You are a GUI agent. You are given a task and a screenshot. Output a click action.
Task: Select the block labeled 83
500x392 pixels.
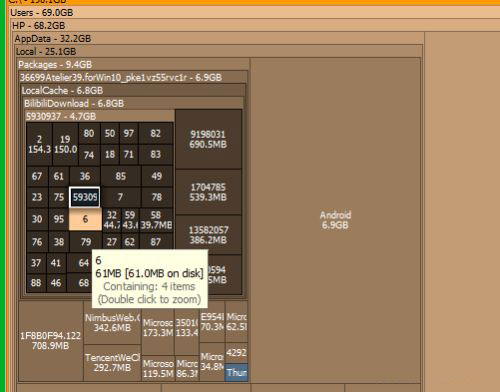(x=156, y=155)
